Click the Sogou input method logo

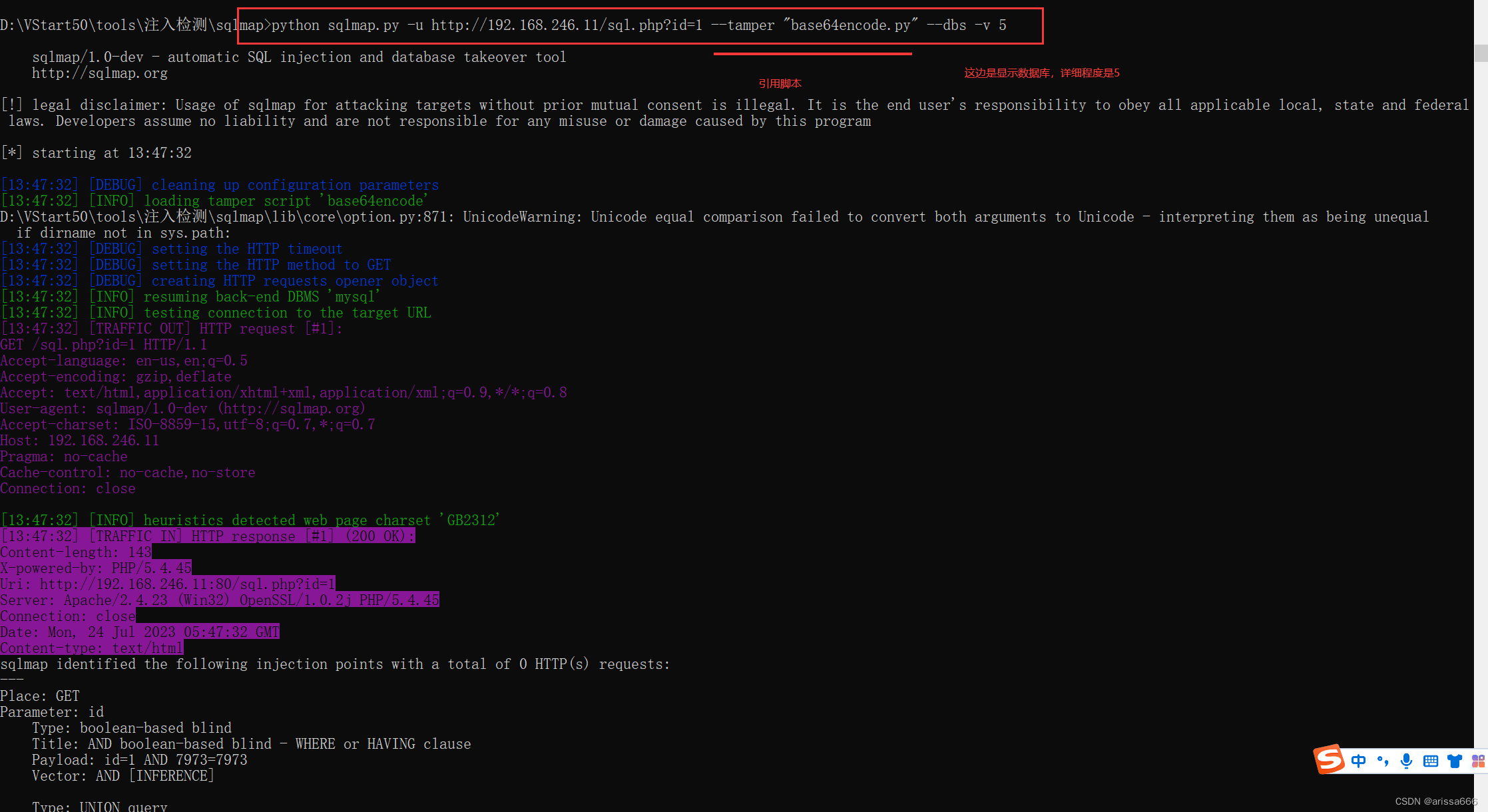(x=1329, y=759)
